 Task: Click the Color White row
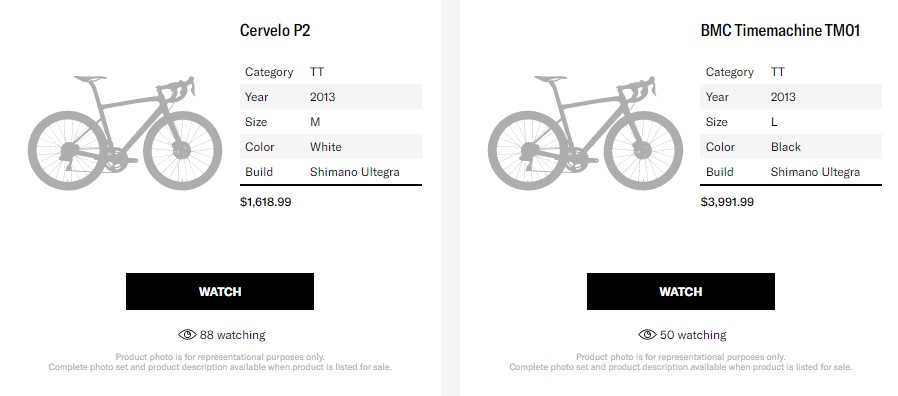(331, 147)
